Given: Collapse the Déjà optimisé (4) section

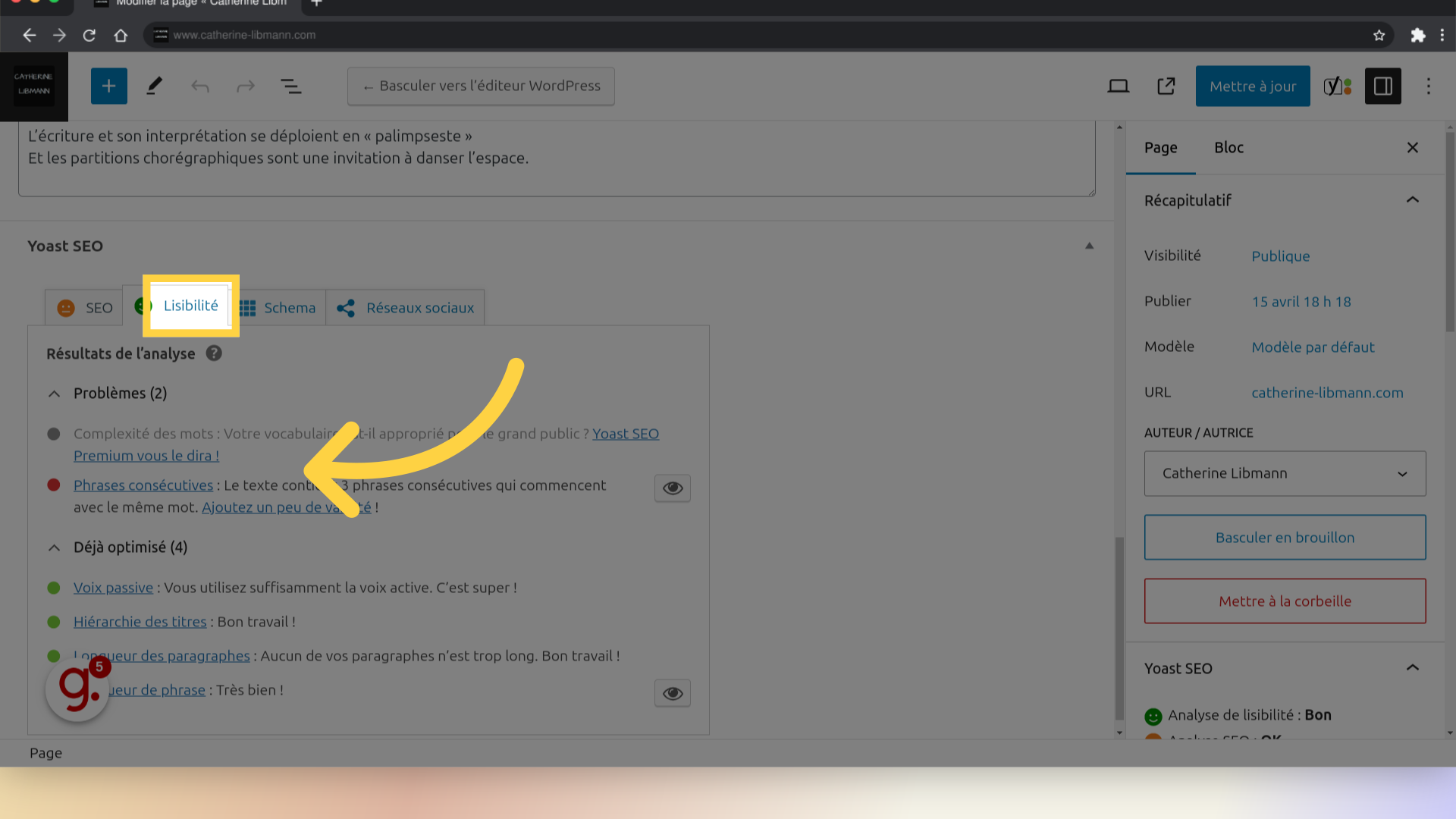Looking at the screenshot, I should tap(54, 548).
